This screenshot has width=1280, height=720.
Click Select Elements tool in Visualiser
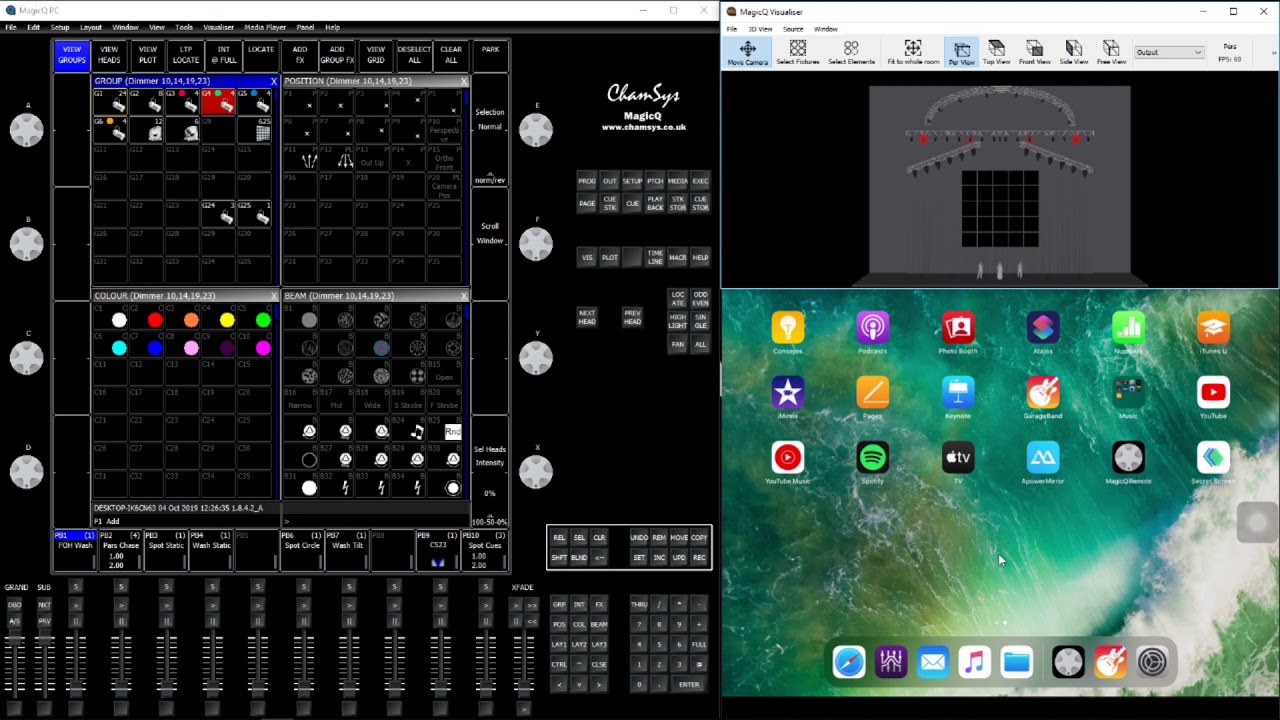tap(851, 53)
